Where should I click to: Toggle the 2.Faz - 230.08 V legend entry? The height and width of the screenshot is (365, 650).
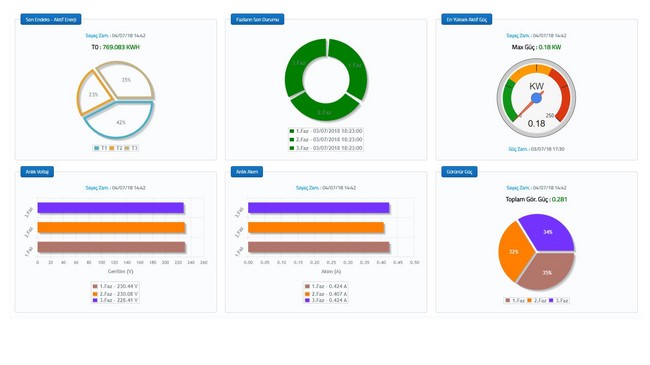115,294
